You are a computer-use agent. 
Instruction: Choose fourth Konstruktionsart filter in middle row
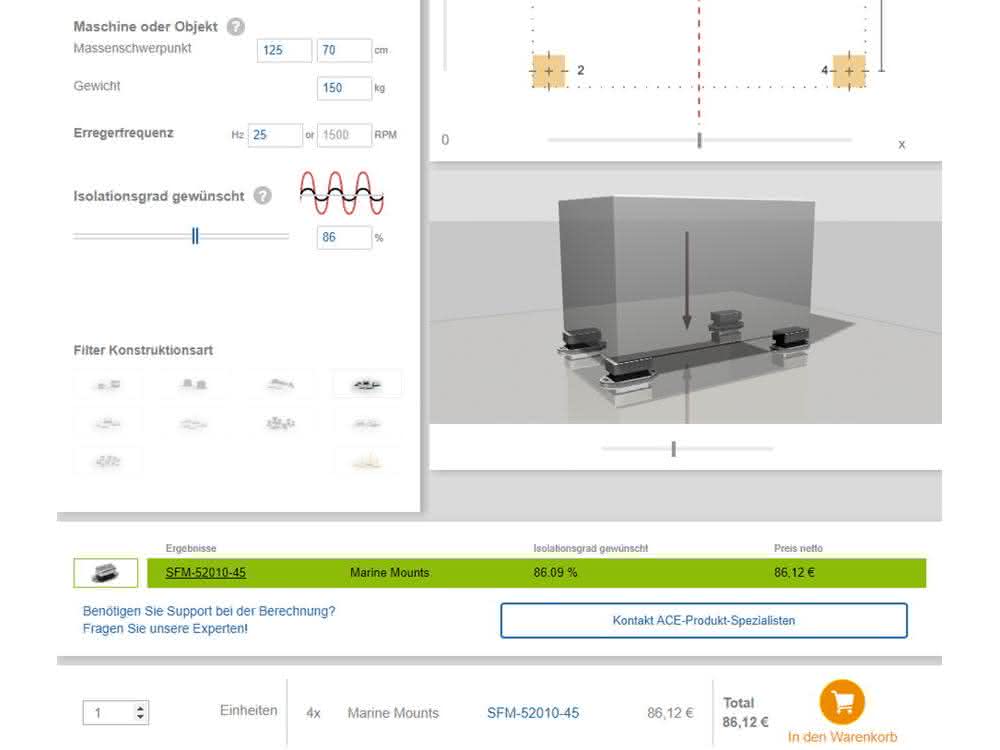(367, 423)
